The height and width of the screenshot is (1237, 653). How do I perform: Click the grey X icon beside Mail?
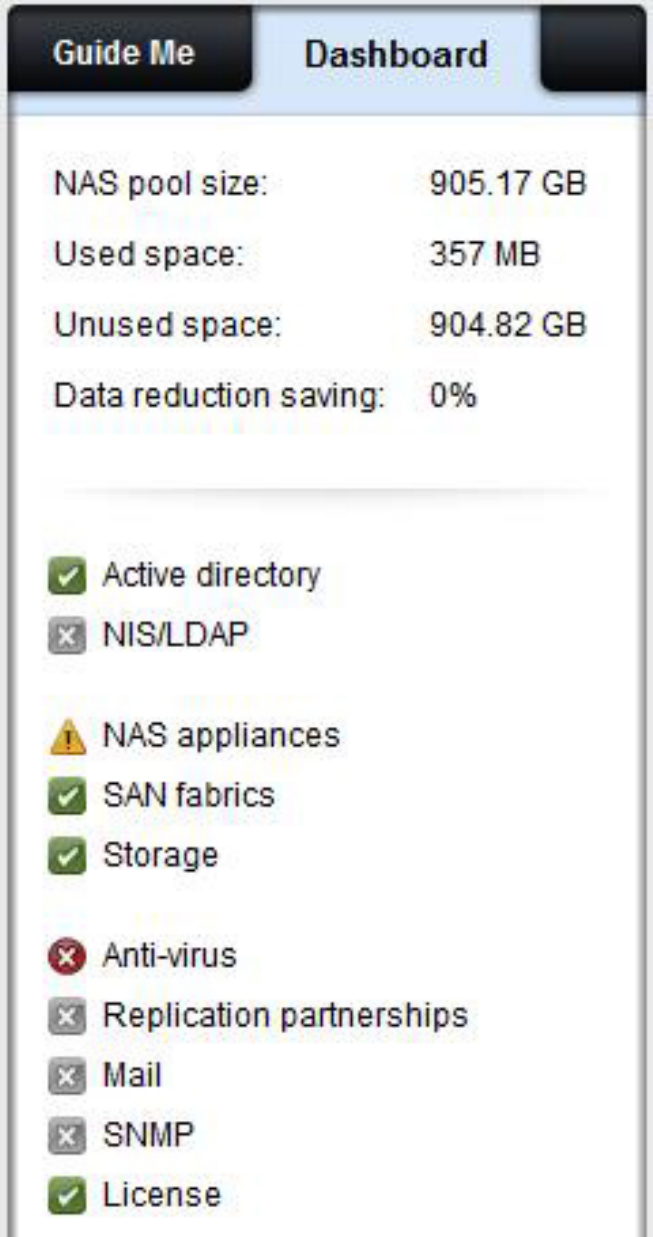tap(66, 1078)
